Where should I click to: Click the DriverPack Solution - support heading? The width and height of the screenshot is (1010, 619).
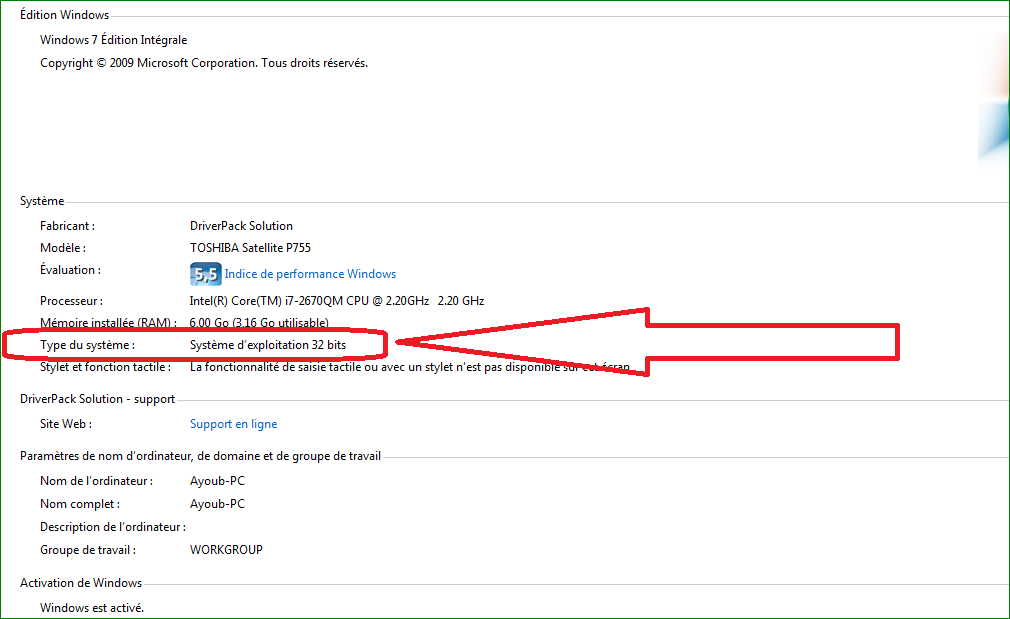coord(97,399)
